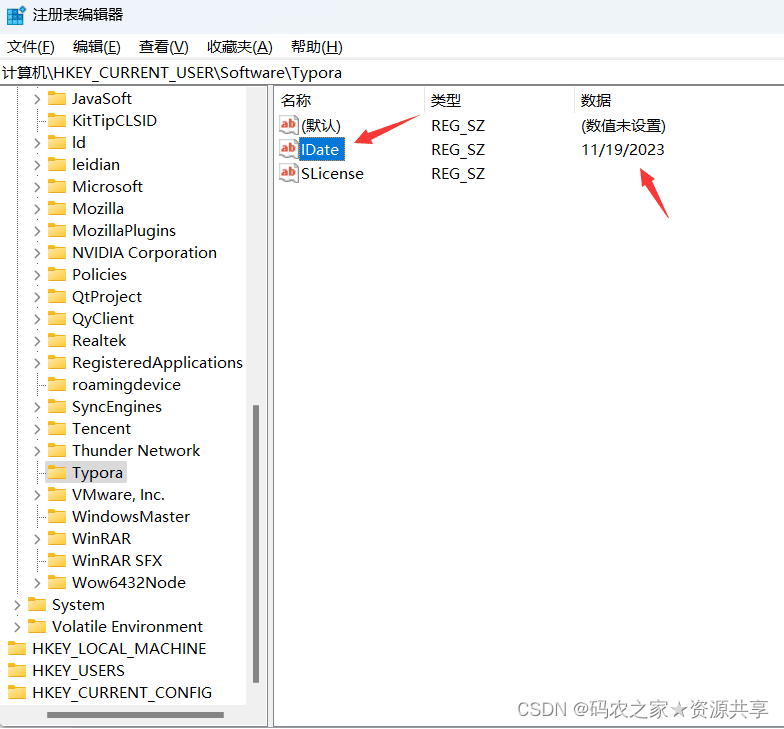Screen dimensions: 784x729
Task: Select the Typora folder icon
Action: click(x=57, y=472)
